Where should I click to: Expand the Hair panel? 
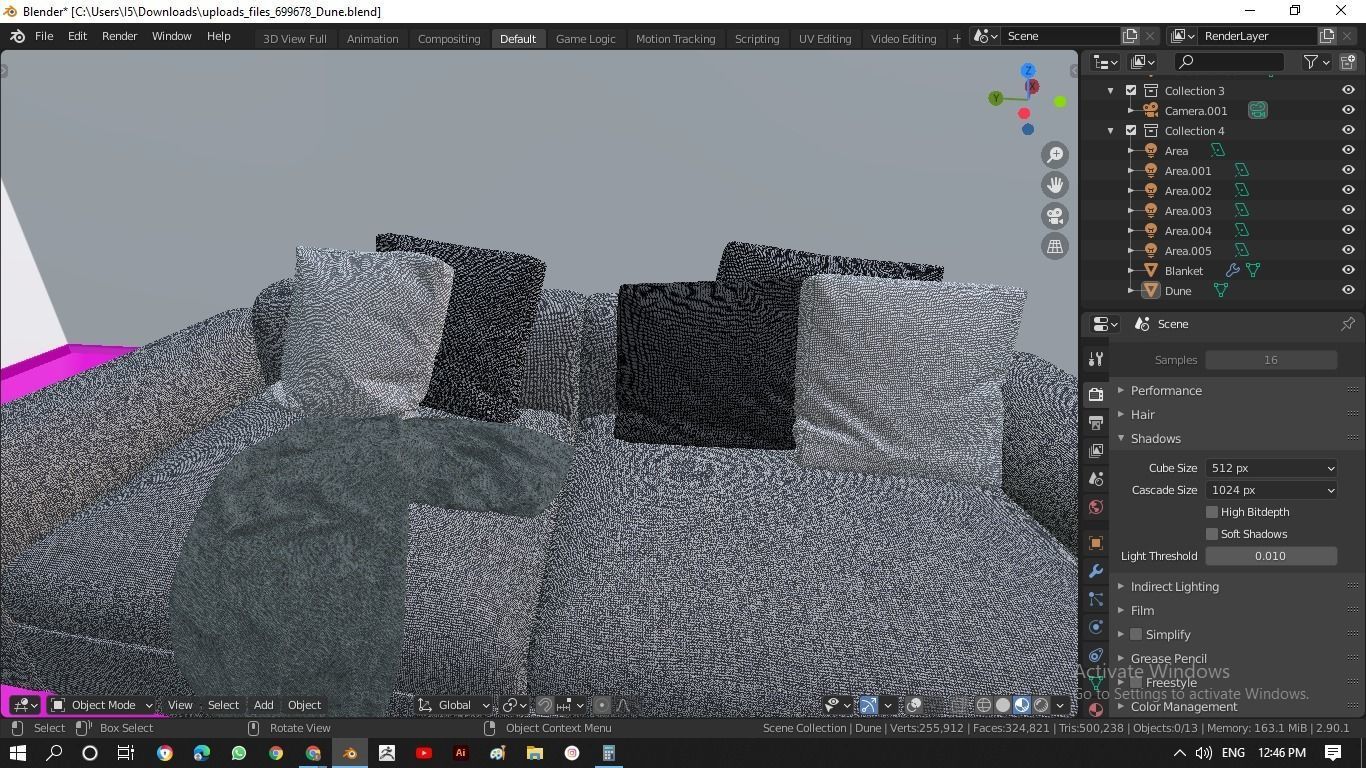tap(1142, 414)
